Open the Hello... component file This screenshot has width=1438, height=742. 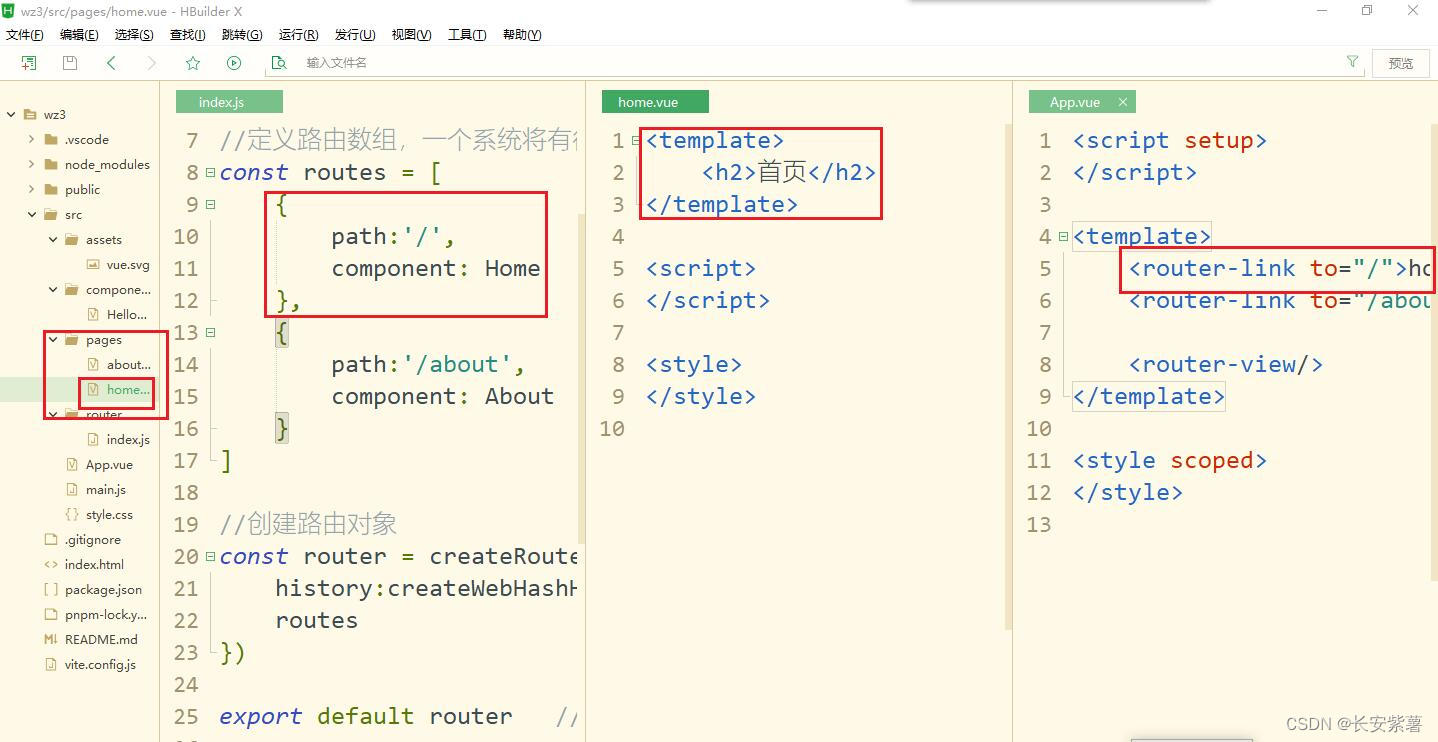[x=118, y=315]
